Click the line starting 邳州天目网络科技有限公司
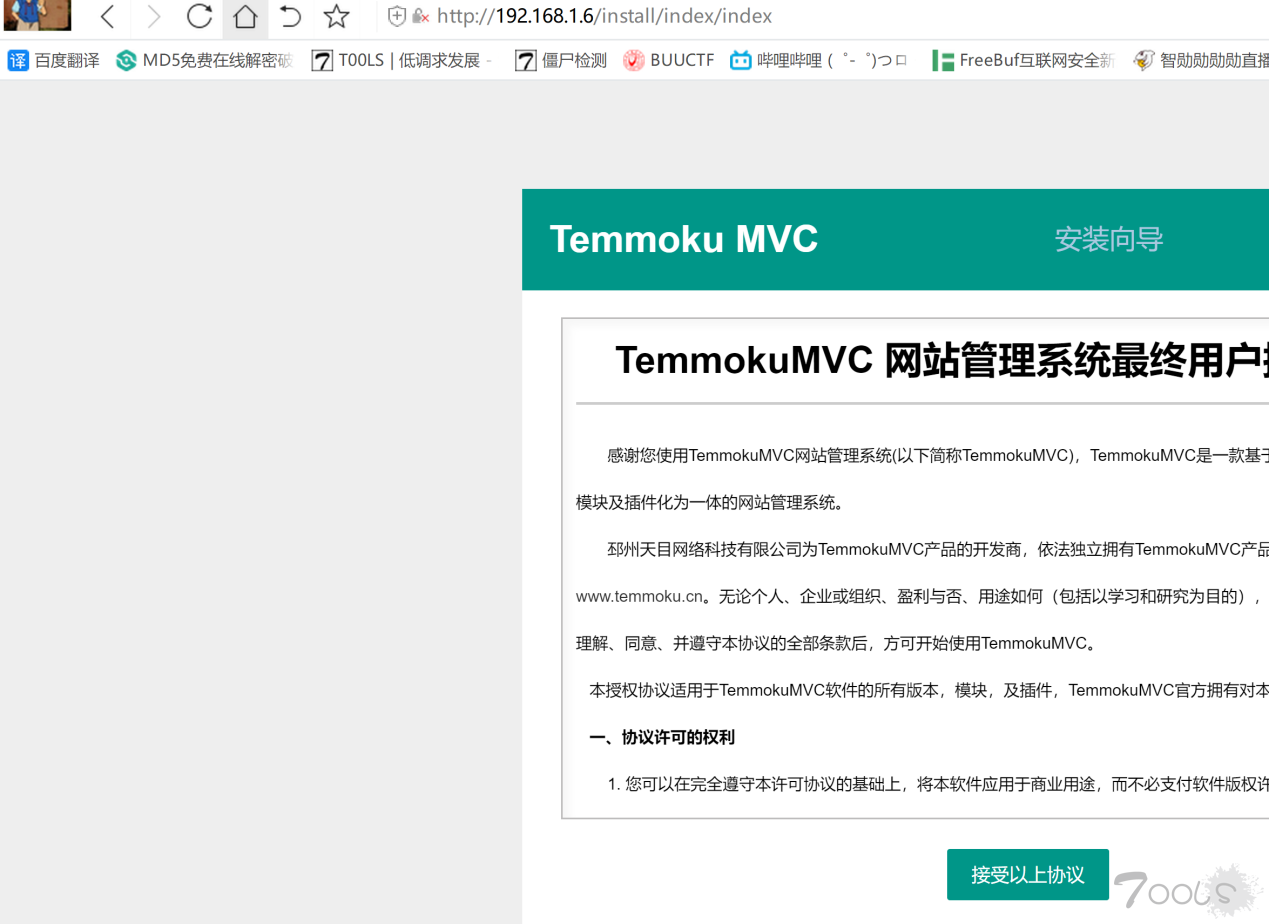This screenshot has width=1269, height=924. click(938, 549)
